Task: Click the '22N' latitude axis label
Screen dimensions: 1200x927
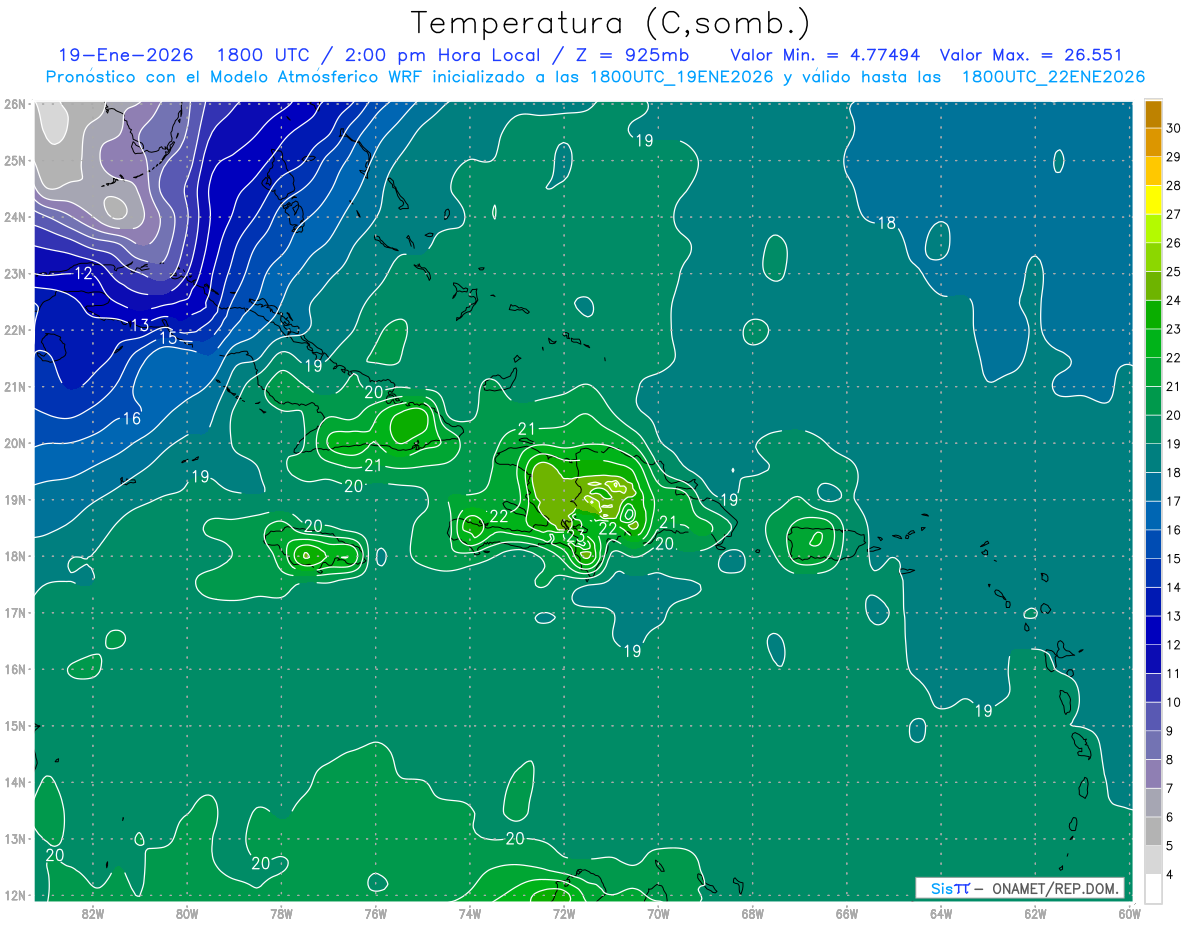Action: (15, 330)
